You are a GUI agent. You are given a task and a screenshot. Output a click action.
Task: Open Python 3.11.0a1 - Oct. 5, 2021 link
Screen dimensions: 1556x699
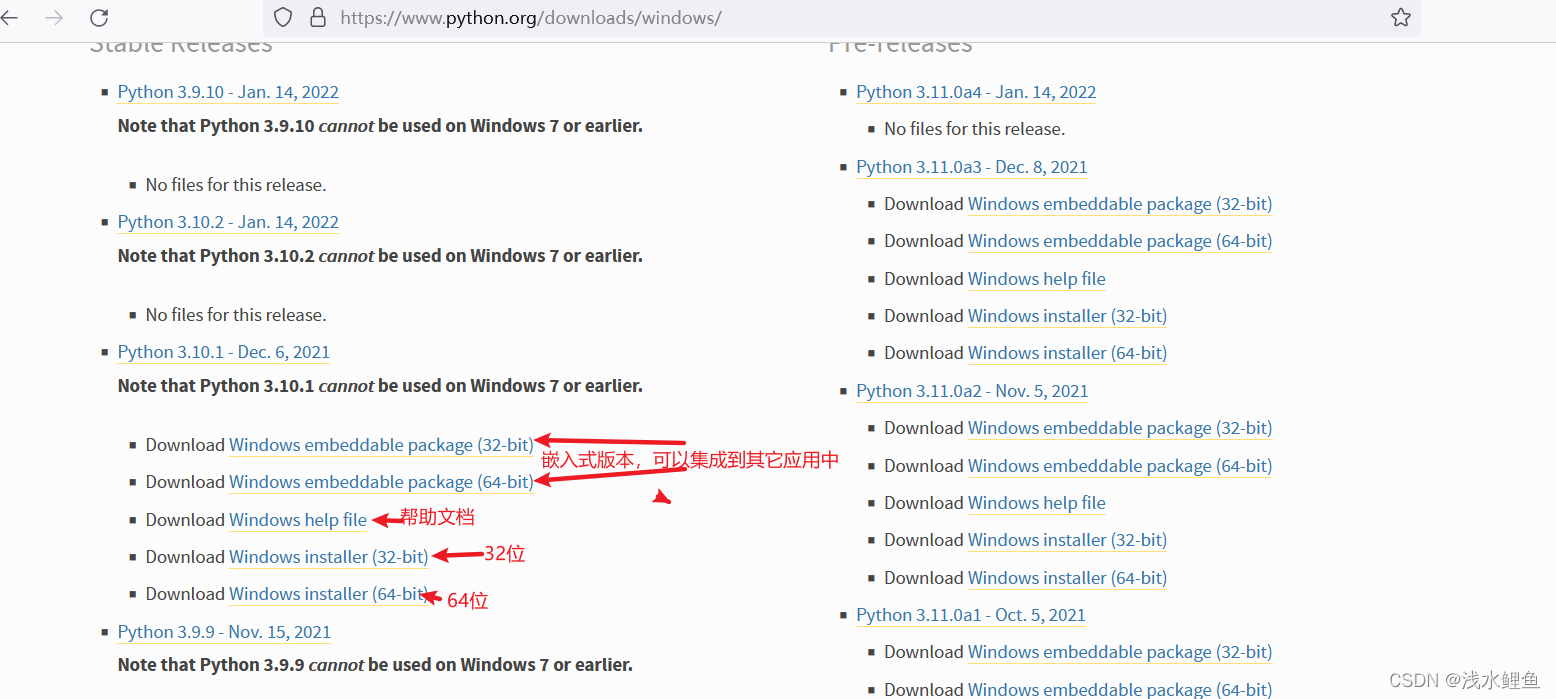pyautogui.click(x=971, y=615)
